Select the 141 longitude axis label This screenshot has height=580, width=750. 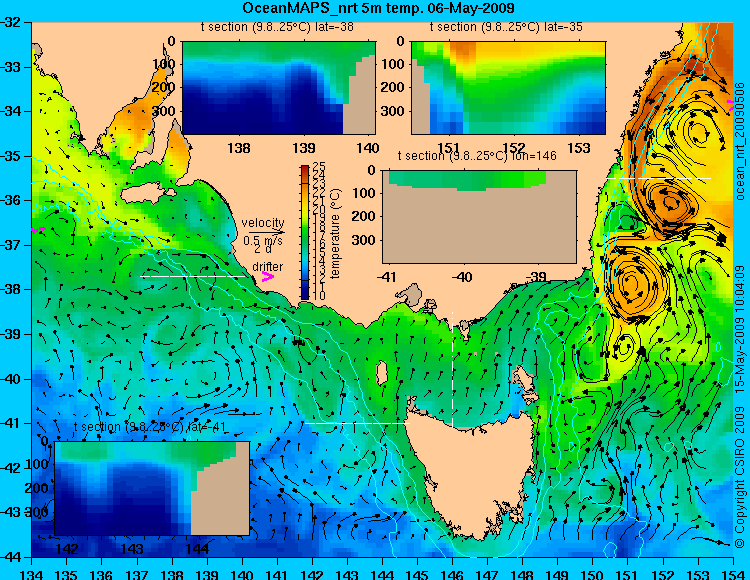pos(277,574)
